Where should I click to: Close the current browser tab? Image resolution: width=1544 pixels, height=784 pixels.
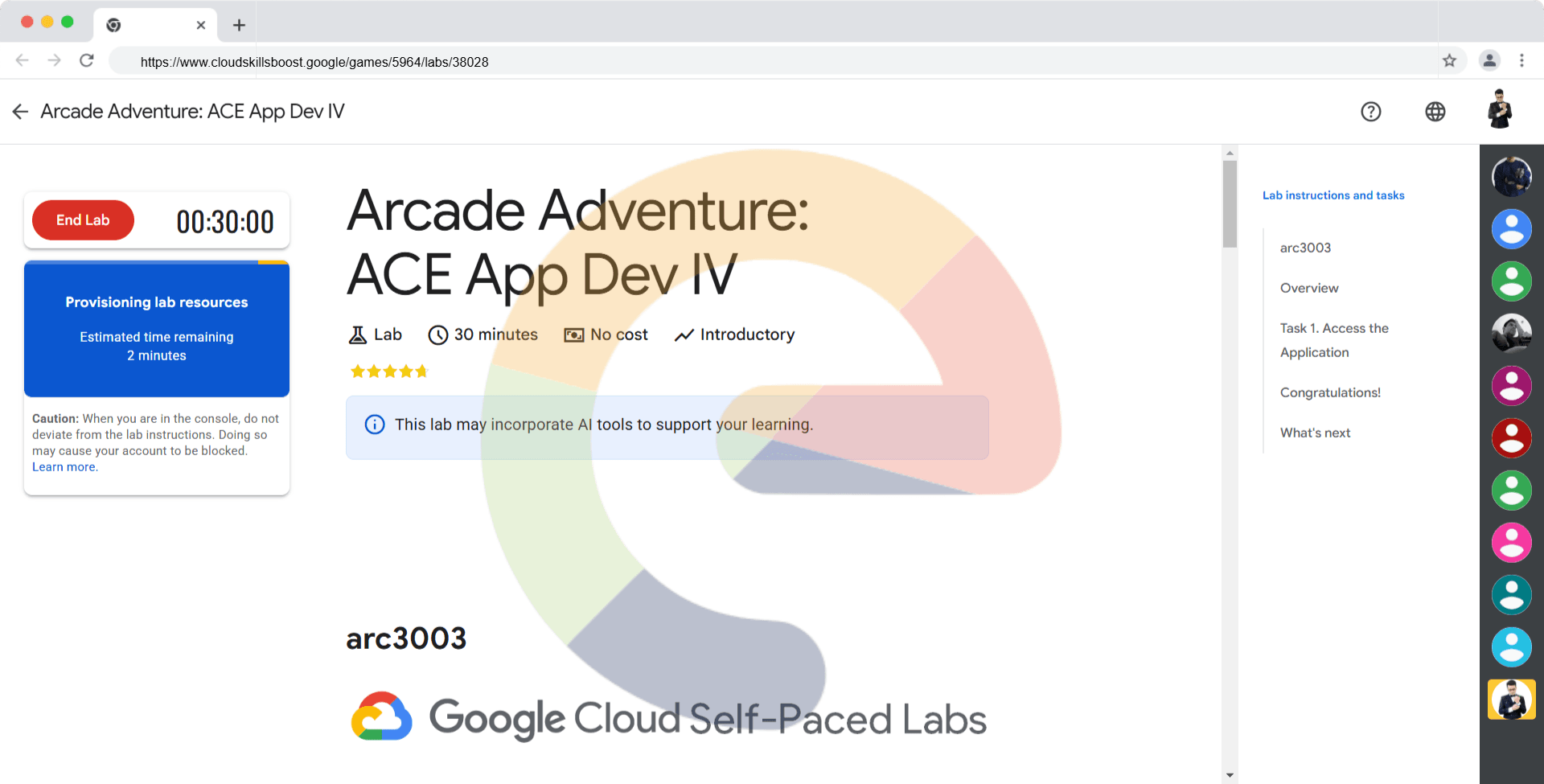point(201,25)
